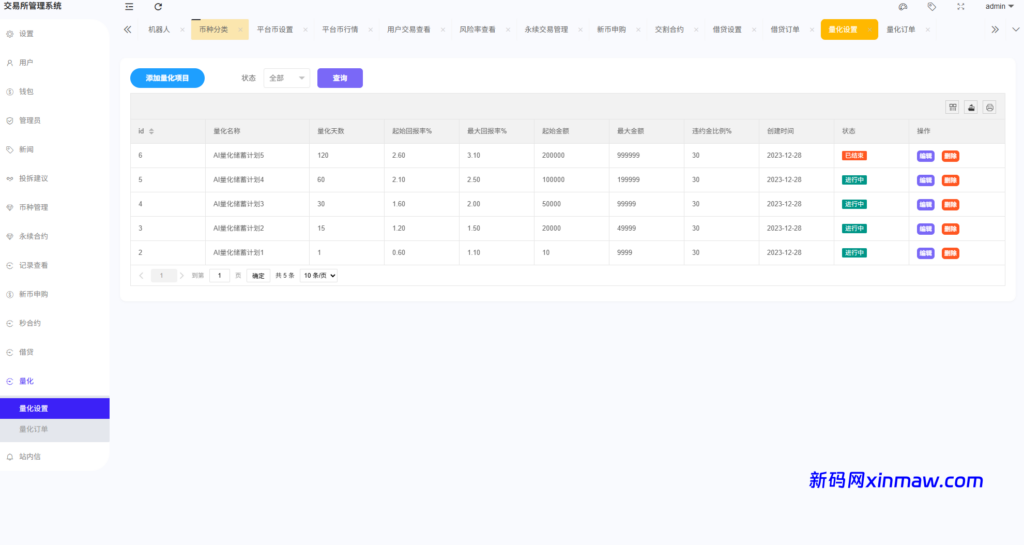The image size is (1024, 545).
Task: Select 量化订单 in the sidebar submenu
Action: 34,429
